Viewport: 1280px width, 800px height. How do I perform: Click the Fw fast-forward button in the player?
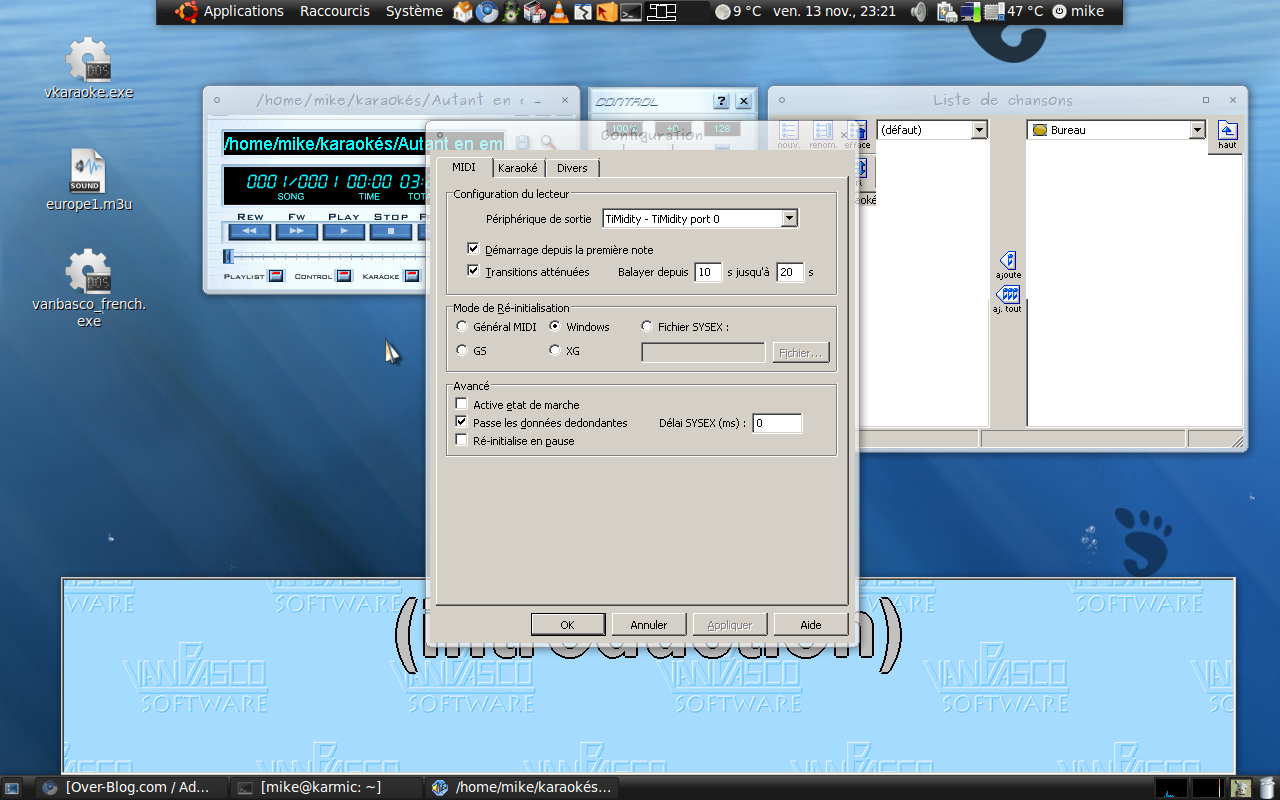[296, 231]
